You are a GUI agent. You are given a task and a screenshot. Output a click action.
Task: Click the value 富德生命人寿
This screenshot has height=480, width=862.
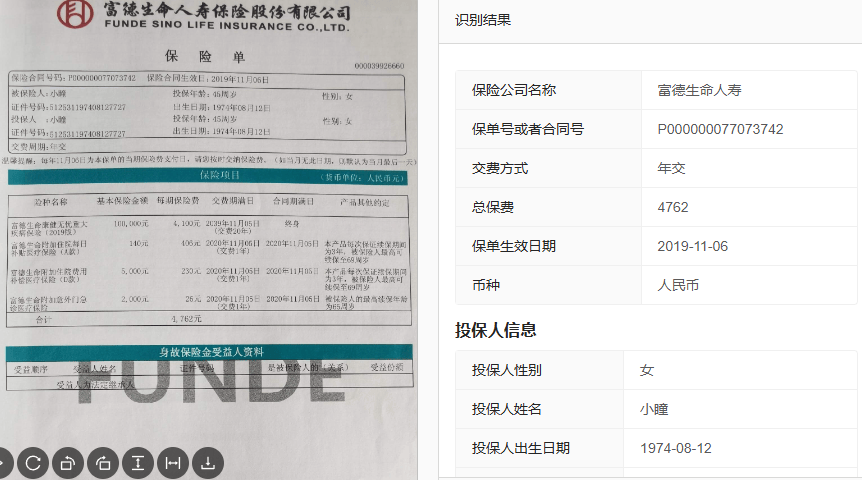coord(699,90)
